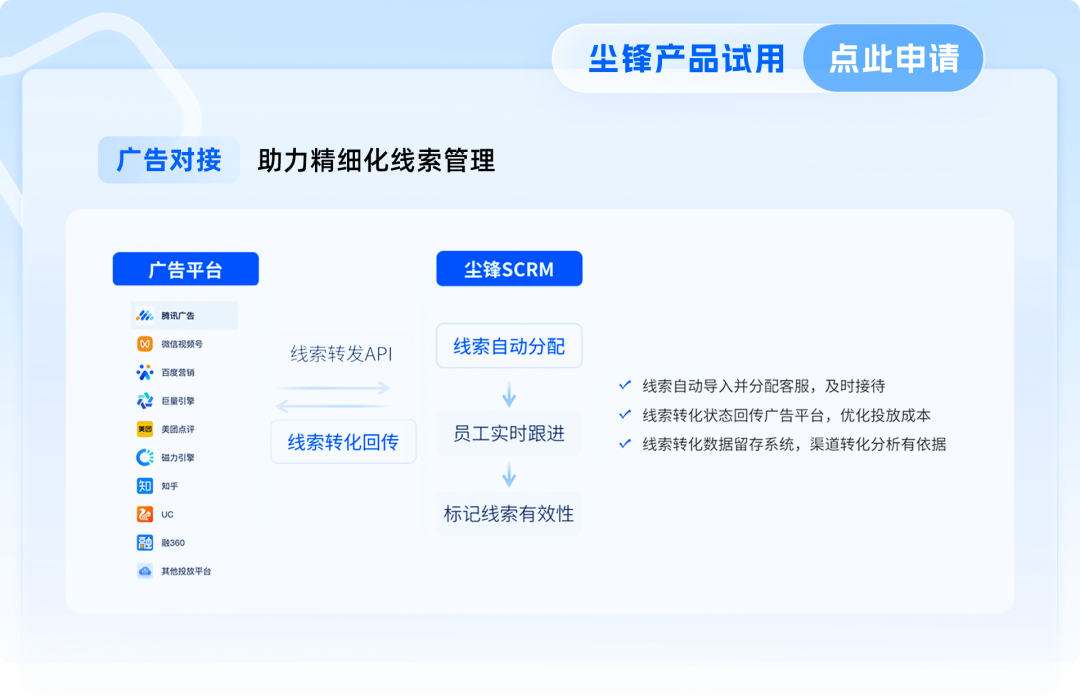This screenshot has width=1080, height=698.
Task: Click the 标记线索有效性 box
Action: [509, 514]
